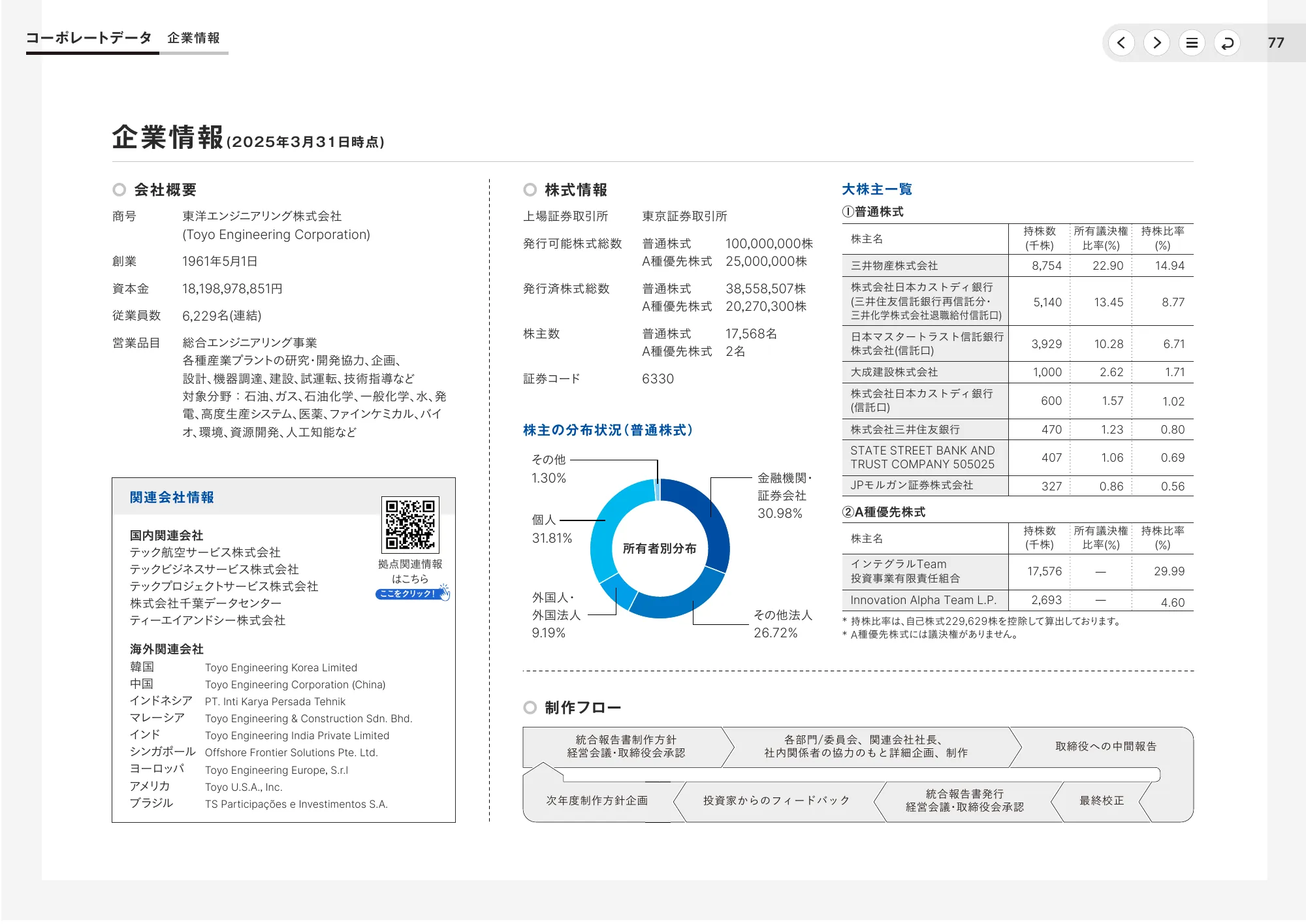The height and width of the screenshot is (924, 1306).
Task: Click the next page arrow icon
Action: coord(1156,42)
